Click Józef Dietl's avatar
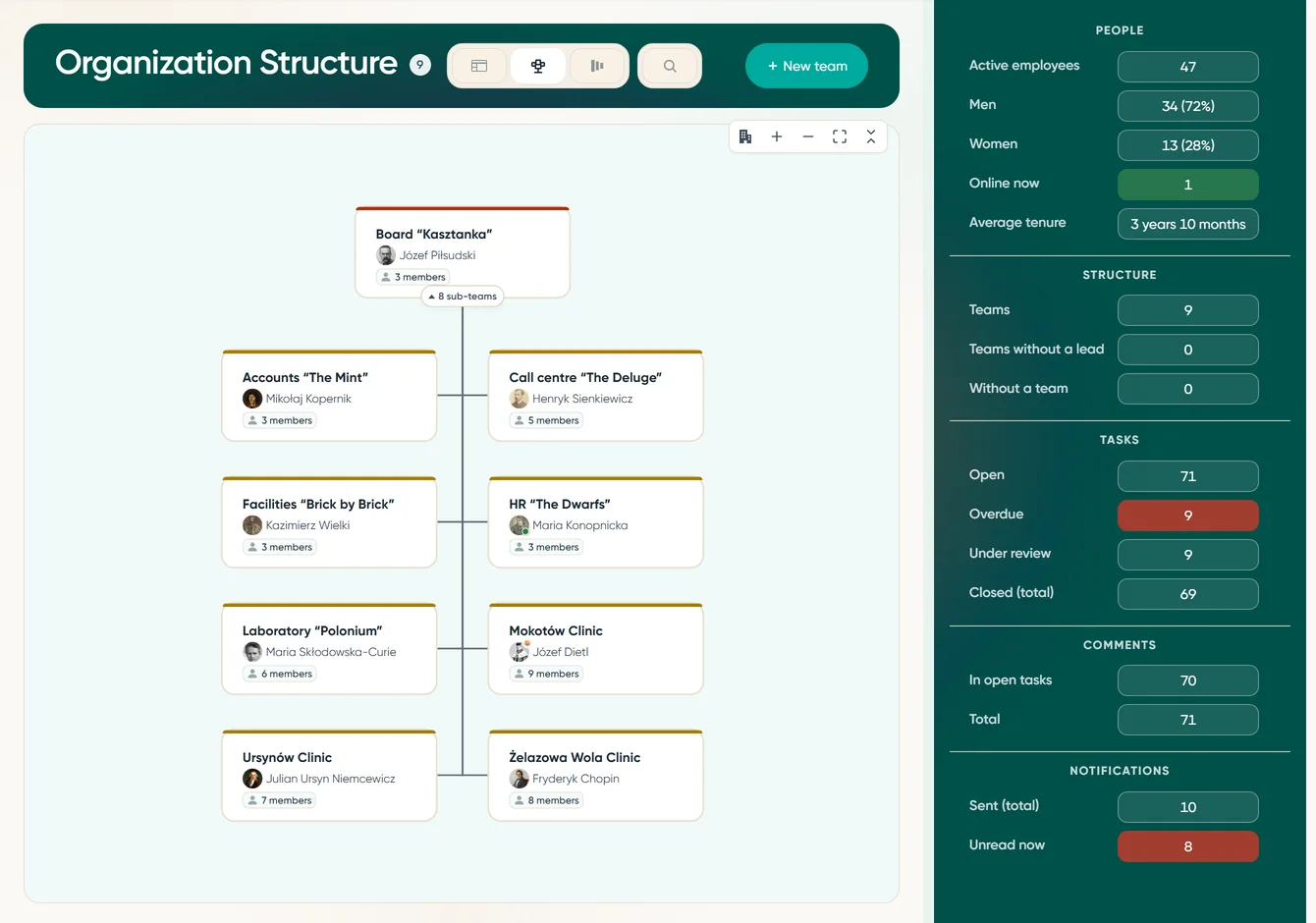 click(x=520, y=652)
